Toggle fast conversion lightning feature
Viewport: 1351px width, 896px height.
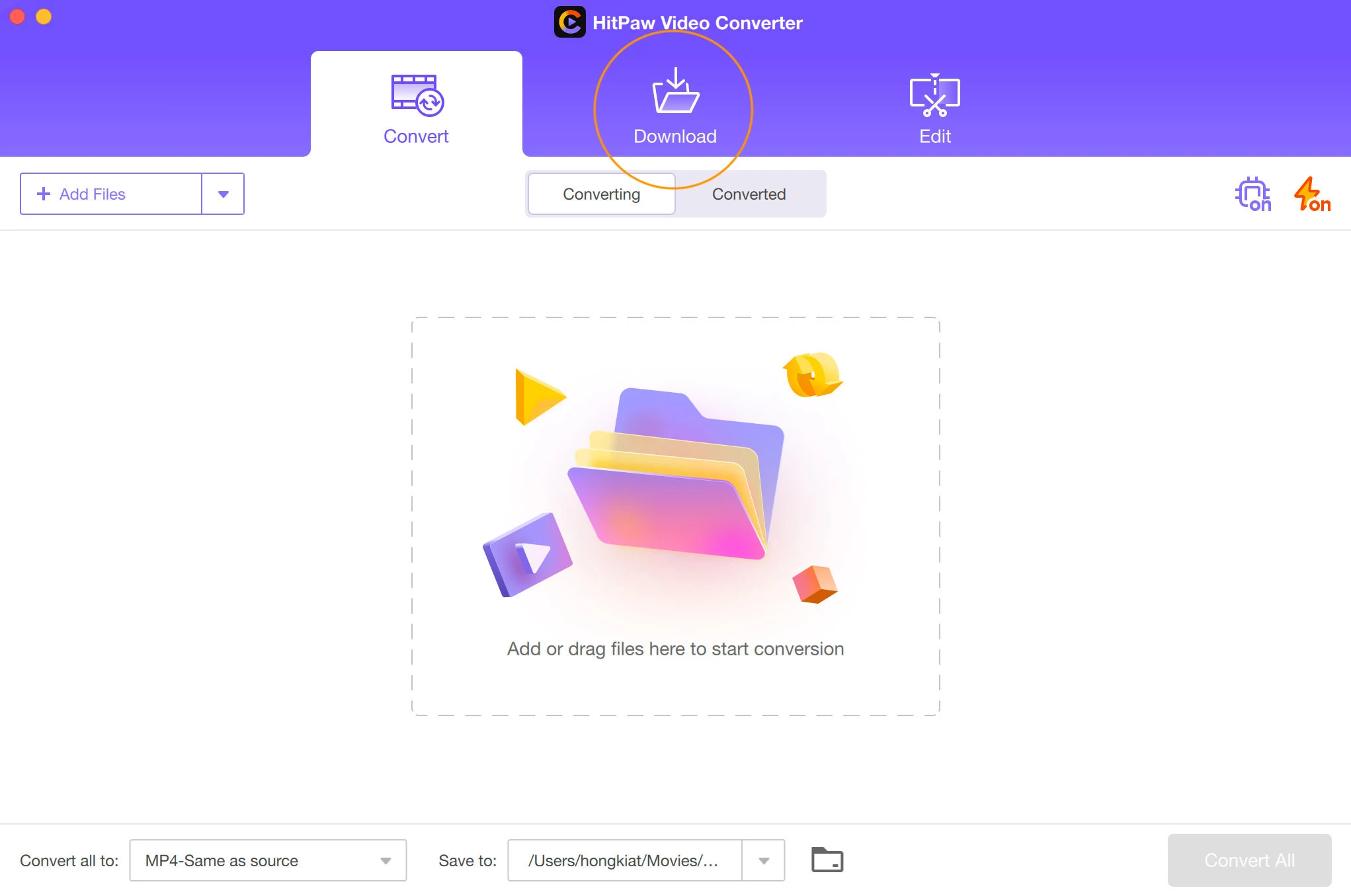(1310, 193)
